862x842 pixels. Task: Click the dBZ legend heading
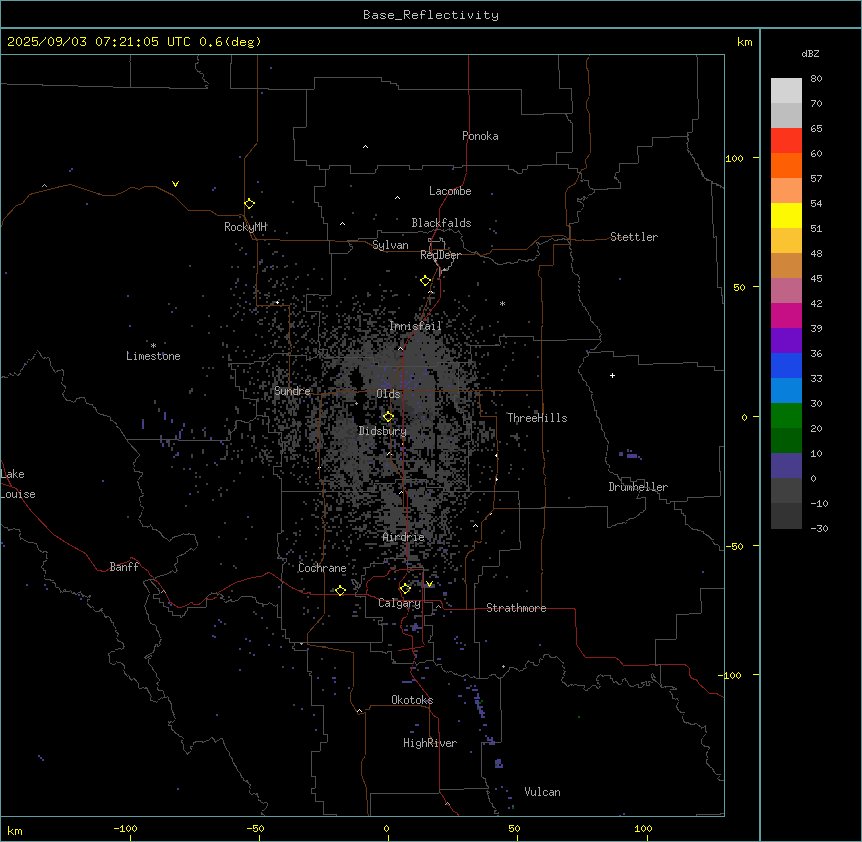click(x=810, y=53)
